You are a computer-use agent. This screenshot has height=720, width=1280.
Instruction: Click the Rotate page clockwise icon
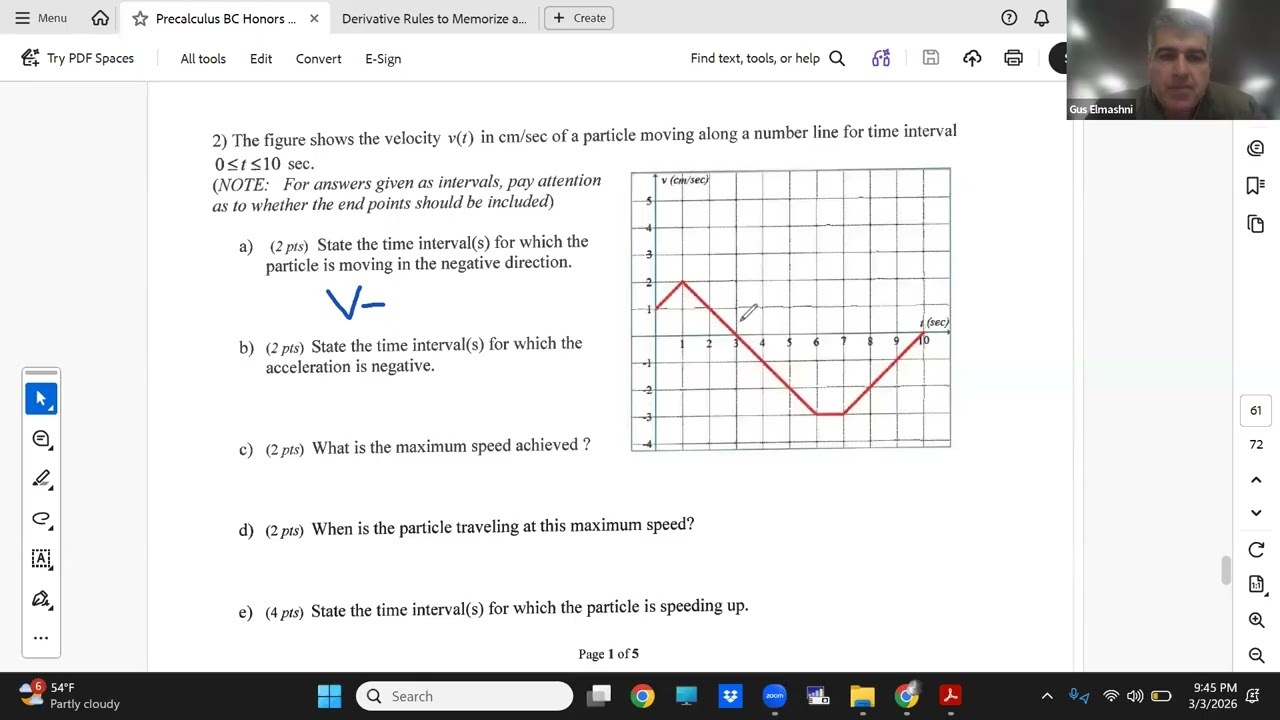[x=1256, y=550]
